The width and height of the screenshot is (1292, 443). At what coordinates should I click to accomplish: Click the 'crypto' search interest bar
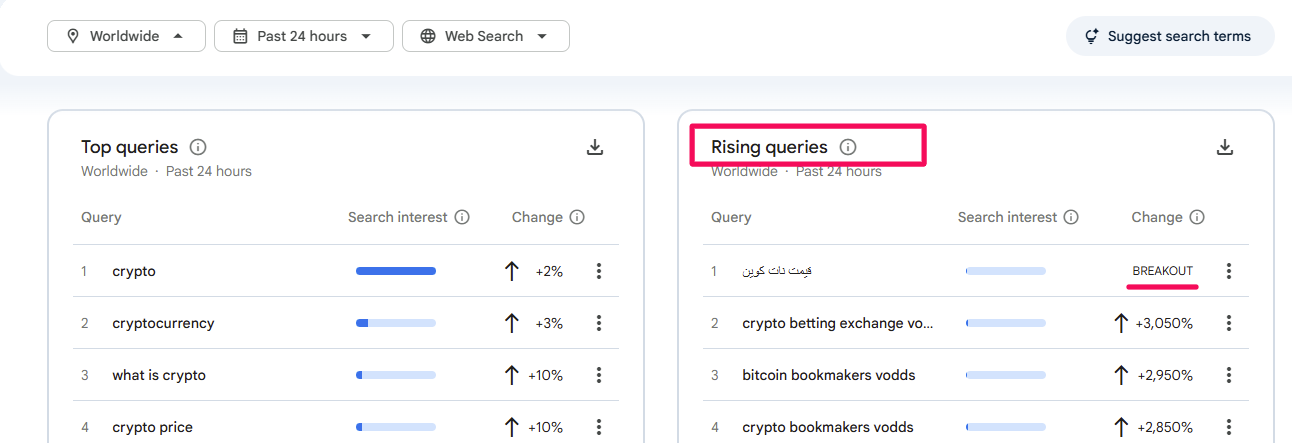point(396,271)
